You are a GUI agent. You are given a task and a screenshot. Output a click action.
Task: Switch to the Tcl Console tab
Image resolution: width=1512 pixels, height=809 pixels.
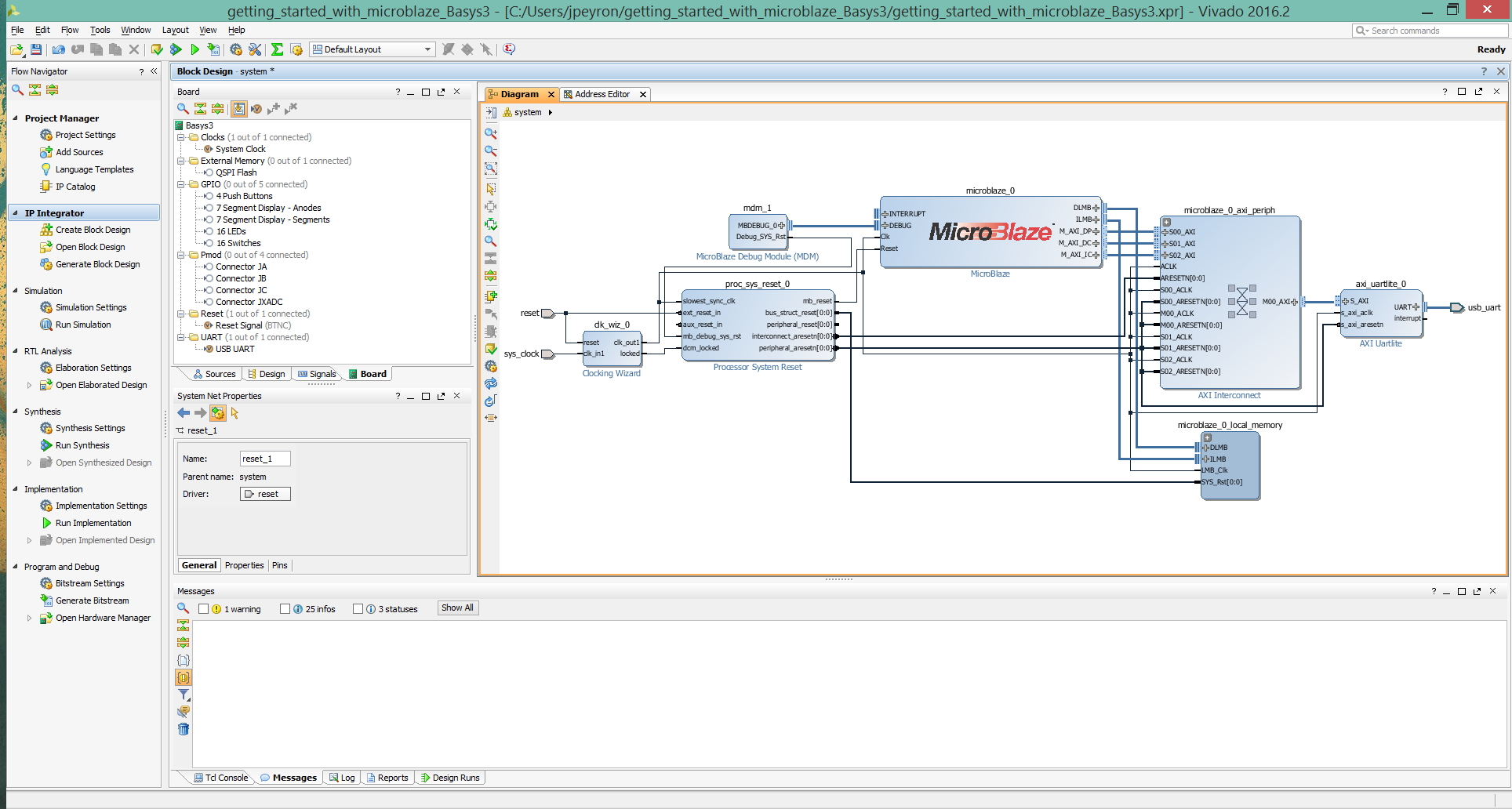[220, 778]
